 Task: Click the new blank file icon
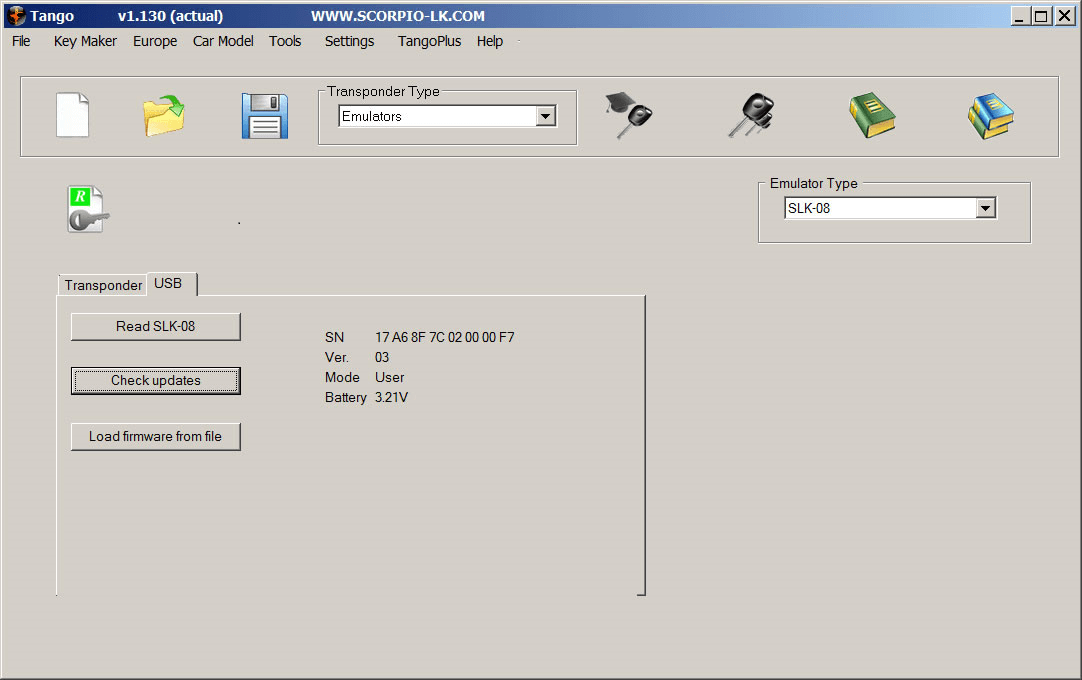point(72,115)
